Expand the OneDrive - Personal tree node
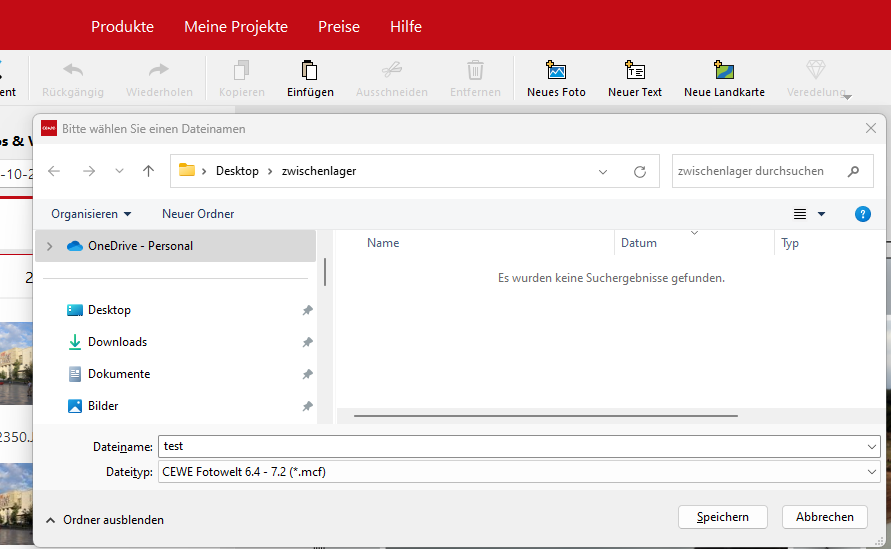The width and height of the screenshot is (891, 549). pos(49,246)
